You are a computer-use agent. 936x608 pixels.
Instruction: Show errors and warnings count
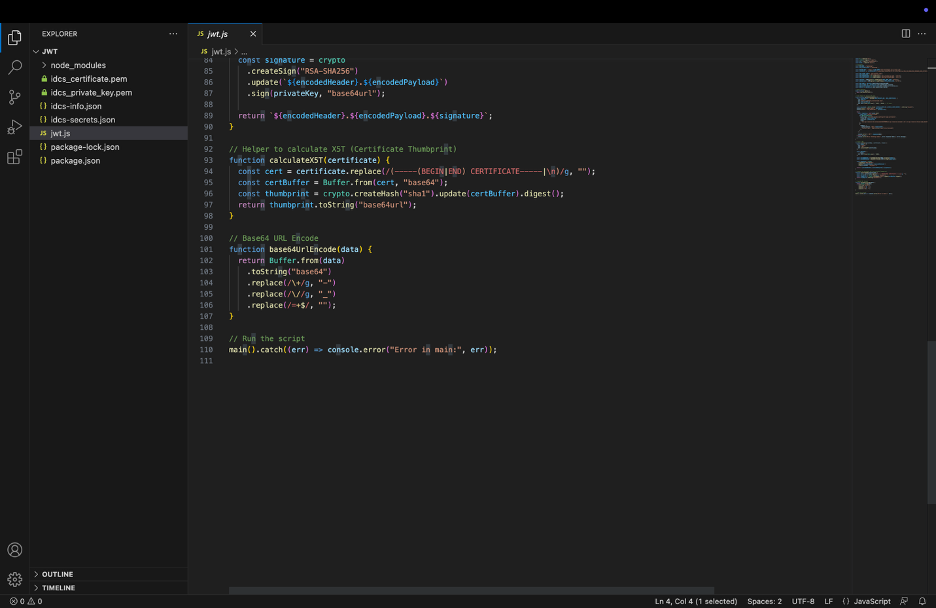click(x=26, y=601)
